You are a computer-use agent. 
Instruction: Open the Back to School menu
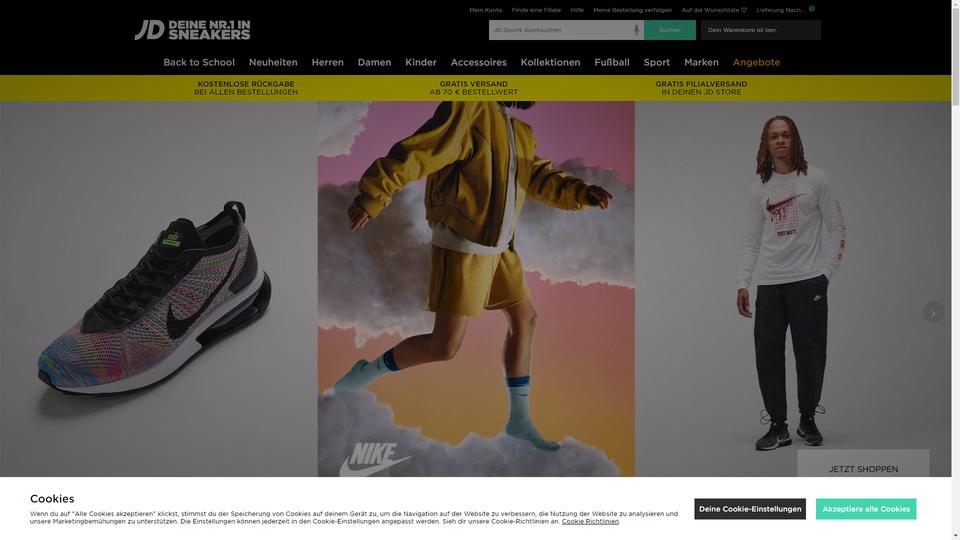click(199, 62)
